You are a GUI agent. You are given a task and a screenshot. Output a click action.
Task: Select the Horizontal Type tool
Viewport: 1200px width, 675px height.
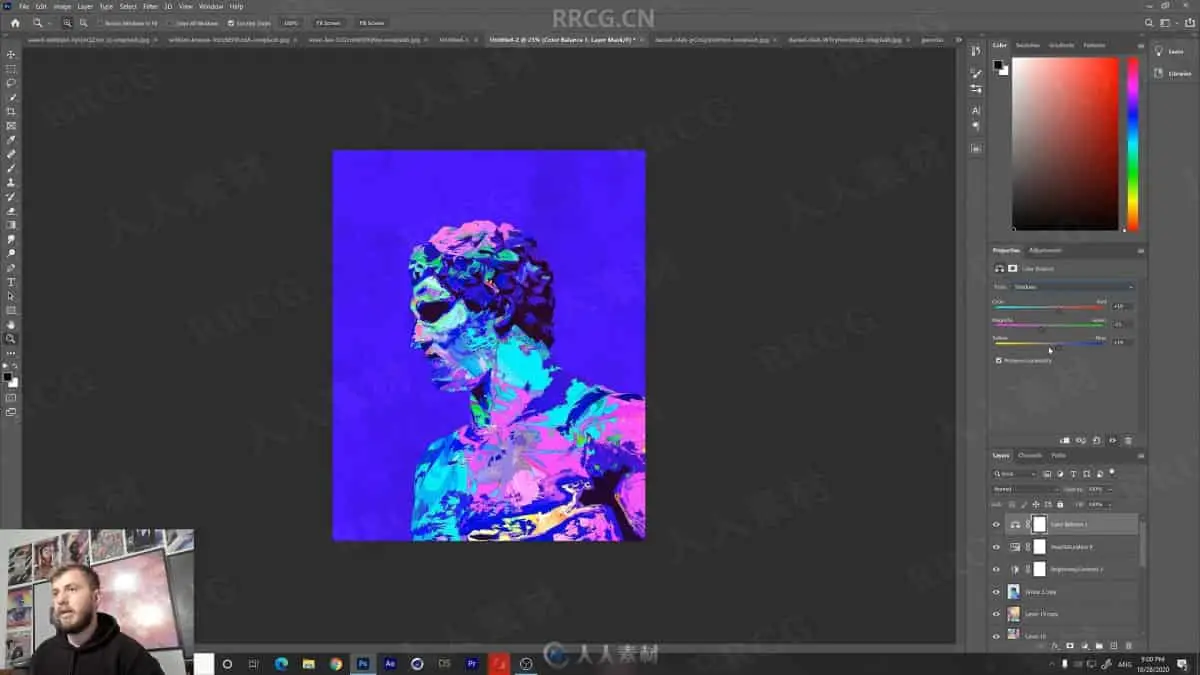(x=11, y=282)
